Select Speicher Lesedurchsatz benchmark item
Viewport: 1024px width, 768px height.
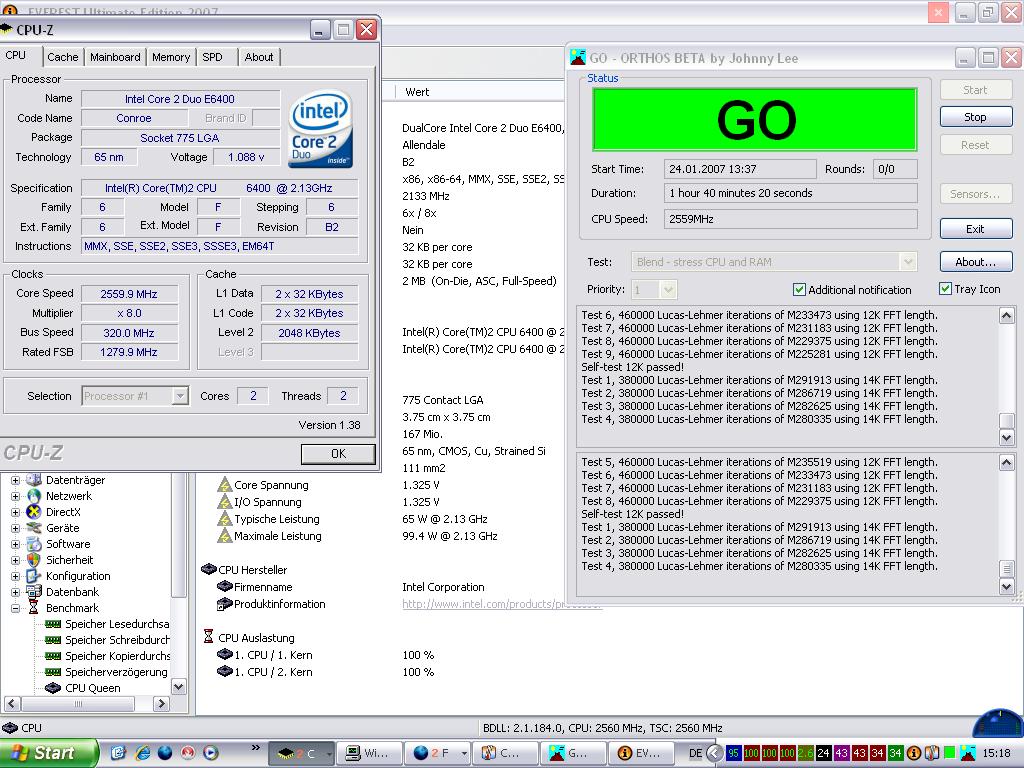[x=117, y=624]
